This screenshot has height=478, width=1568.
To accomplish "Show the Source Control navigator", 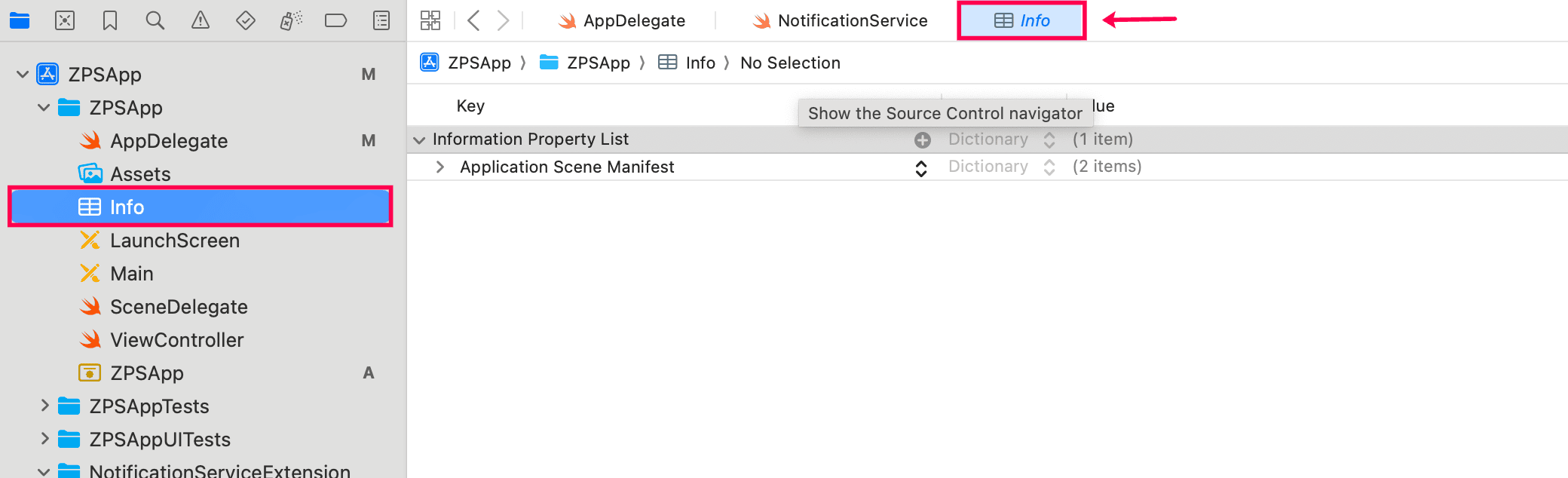I will 65,20.
